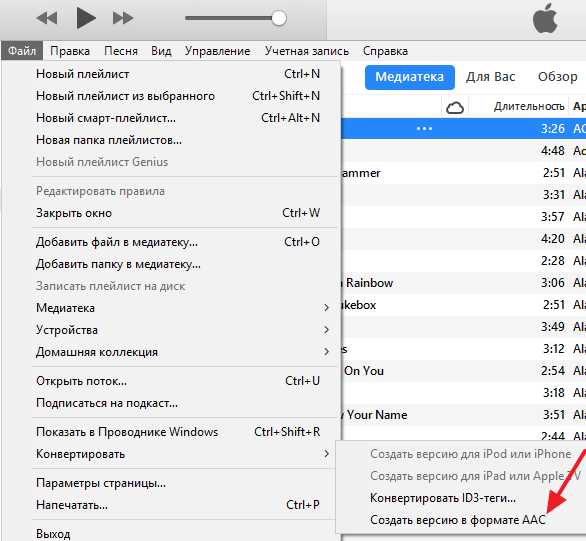Open the Вид menu
Image resolution: width=586 pixels, height=541 pixels.
point(161,51)
